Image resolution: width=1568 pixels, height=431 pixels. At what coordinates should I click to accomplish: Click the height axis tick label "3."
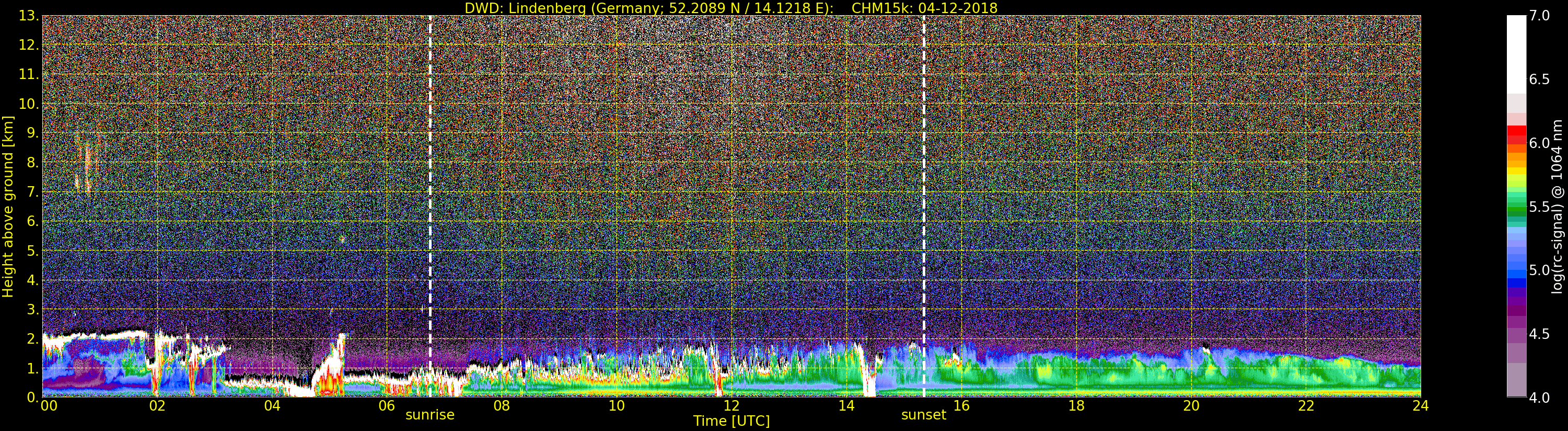tap(33, 309)
